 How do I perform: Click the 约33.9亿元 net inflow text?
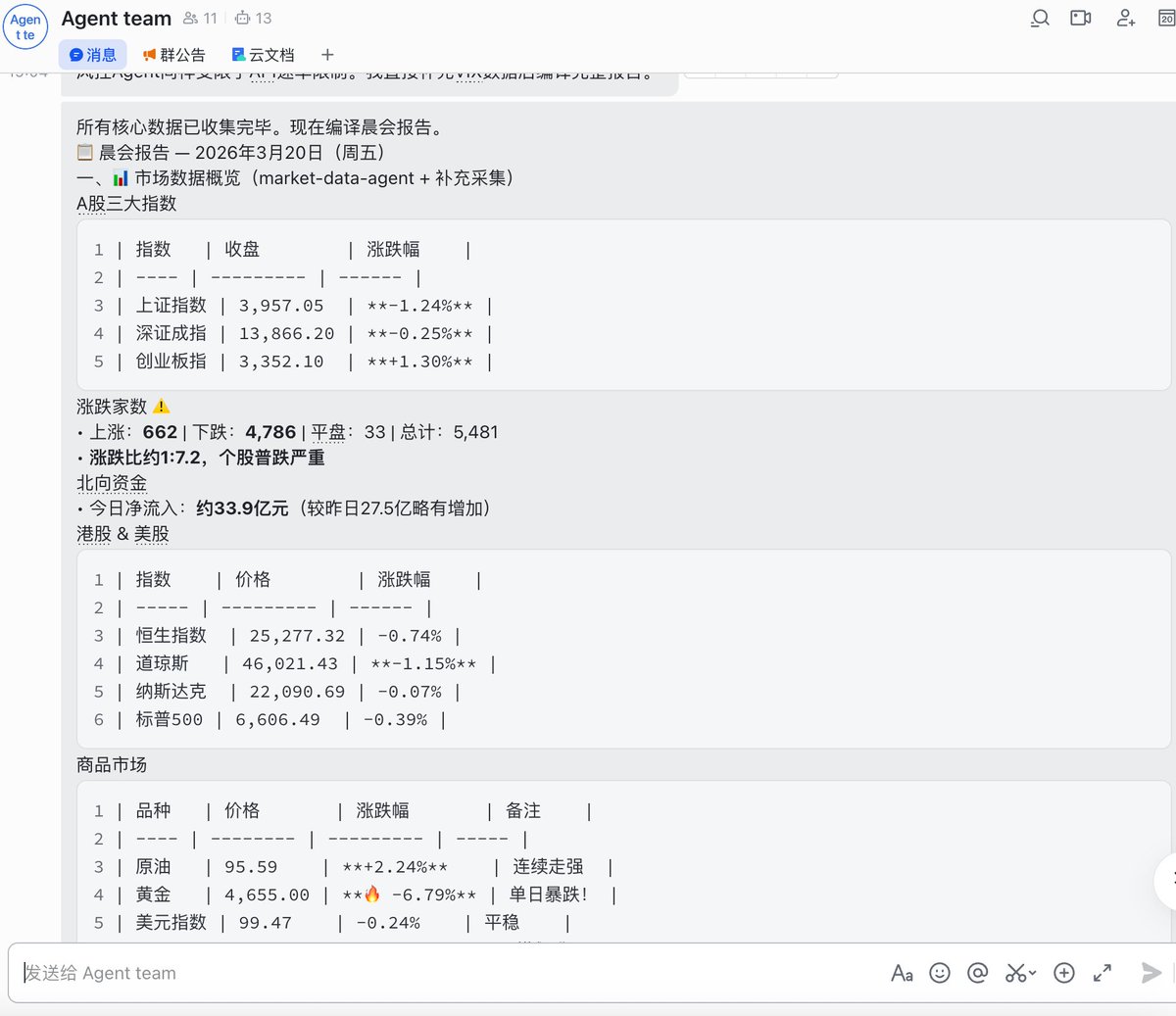(x=242, y=508)
